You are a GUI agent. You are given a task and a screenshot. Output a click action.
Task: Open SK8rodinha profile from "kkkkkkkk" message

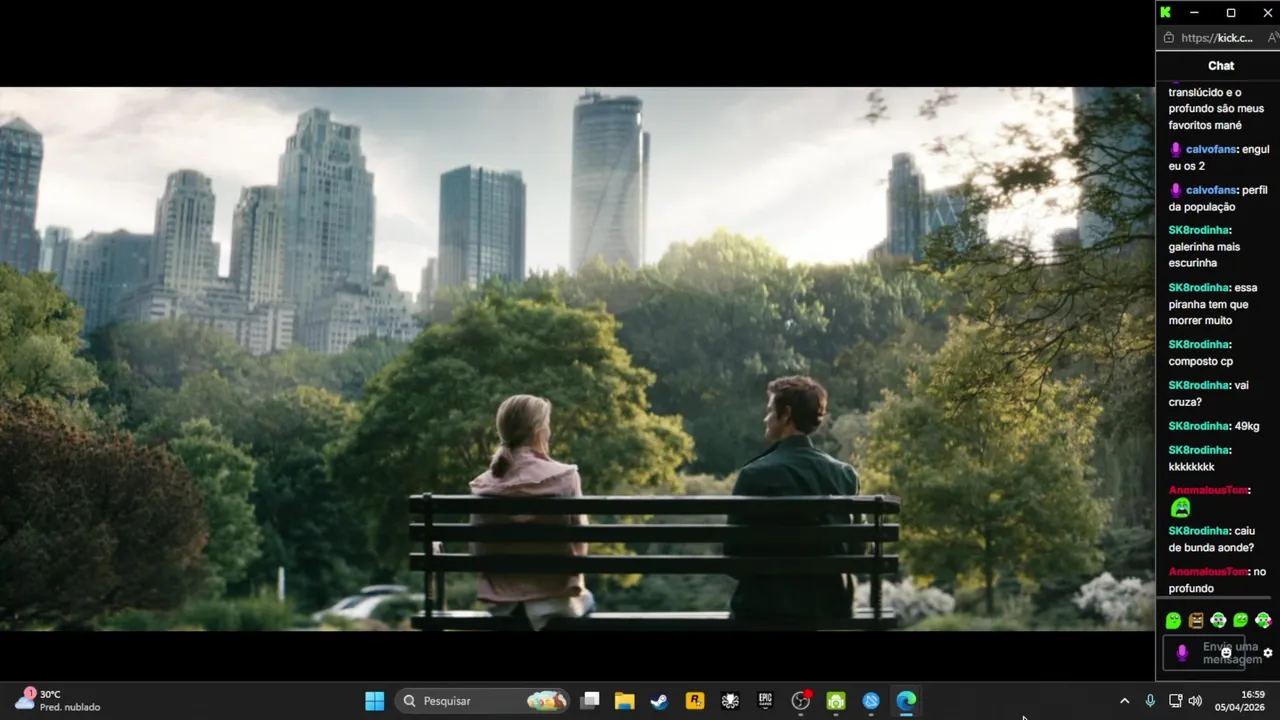1198,451
